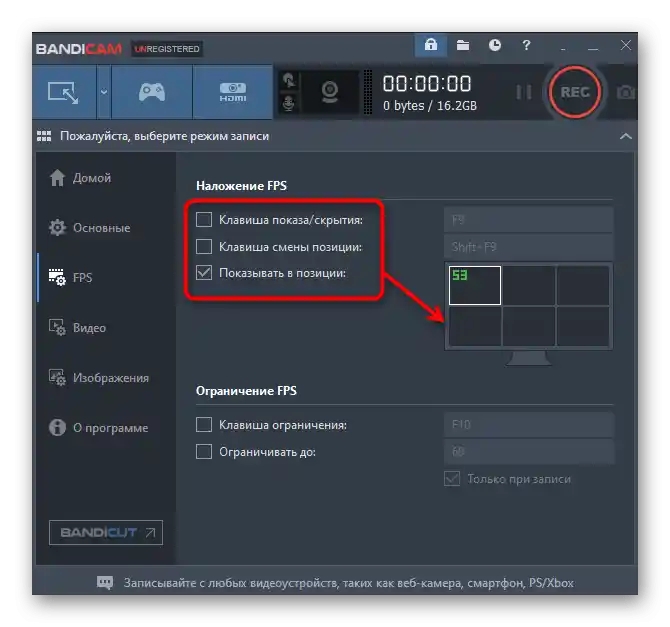Select the screen recording mode icon
Image resolution: width=670 pixels, height=627 pixels.
pos(64,92)
